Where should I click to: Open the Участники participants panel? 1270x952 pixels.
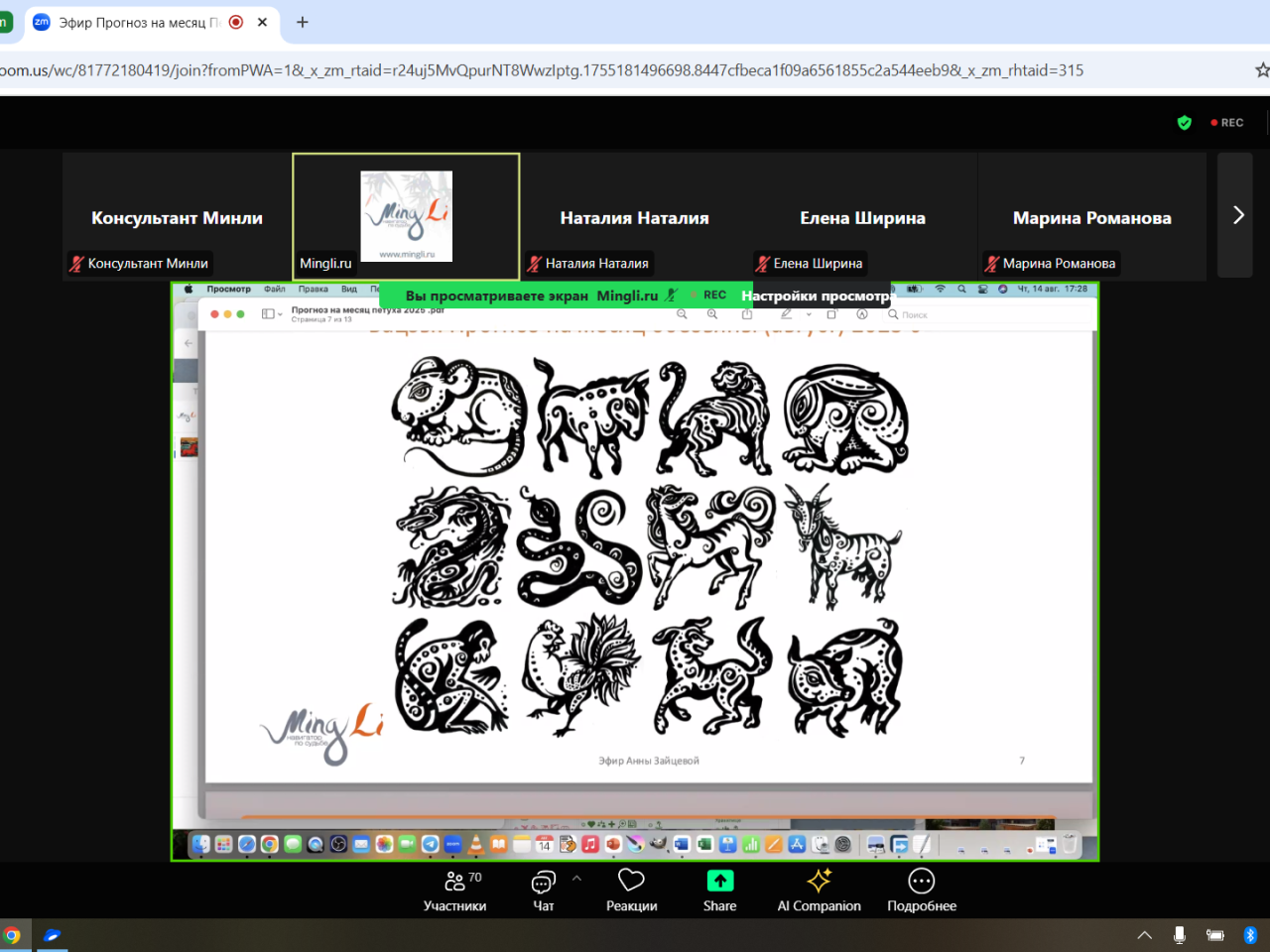click(454, 890)
